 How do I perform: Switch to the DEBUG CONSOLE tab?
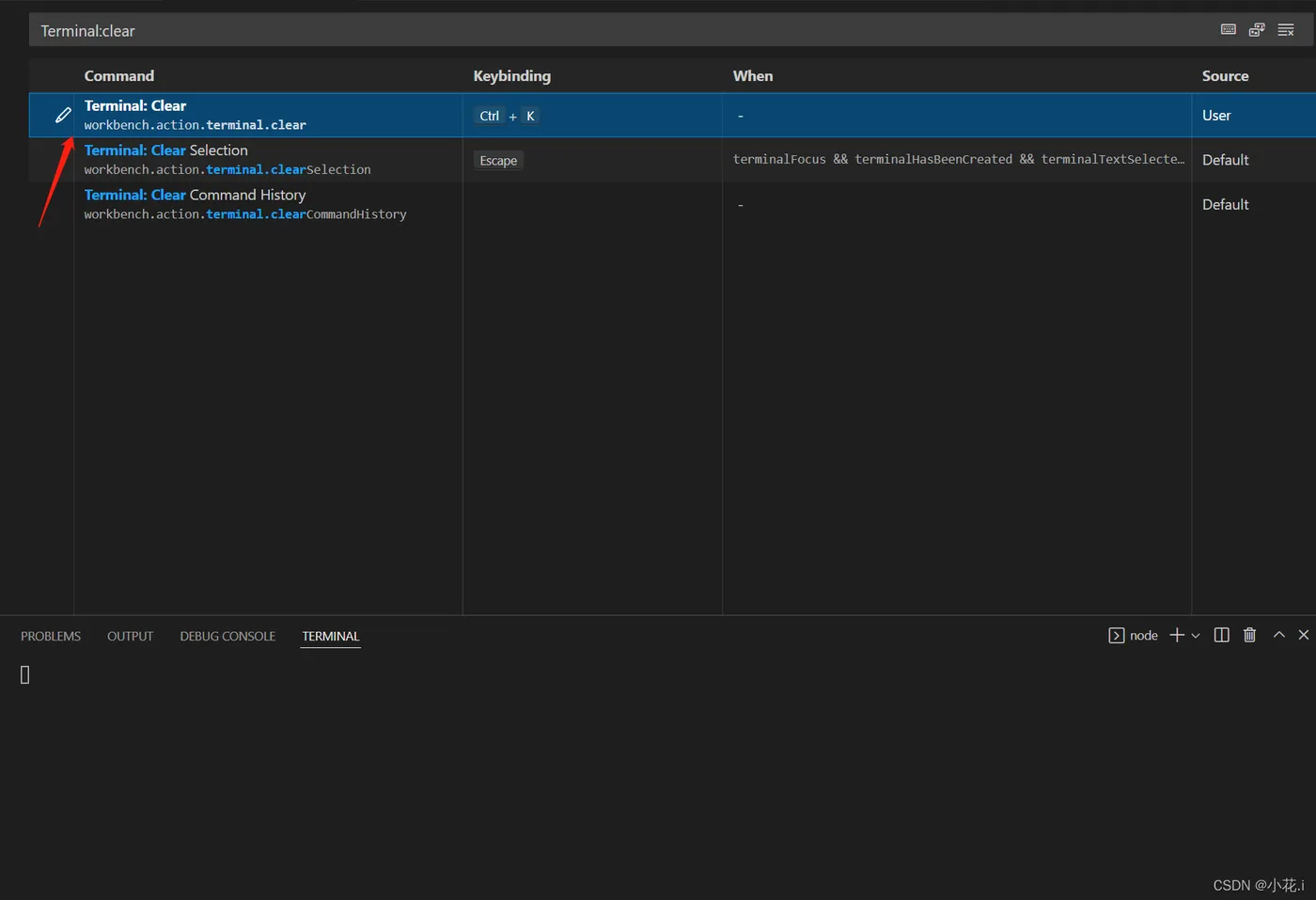tap(227, 636)
